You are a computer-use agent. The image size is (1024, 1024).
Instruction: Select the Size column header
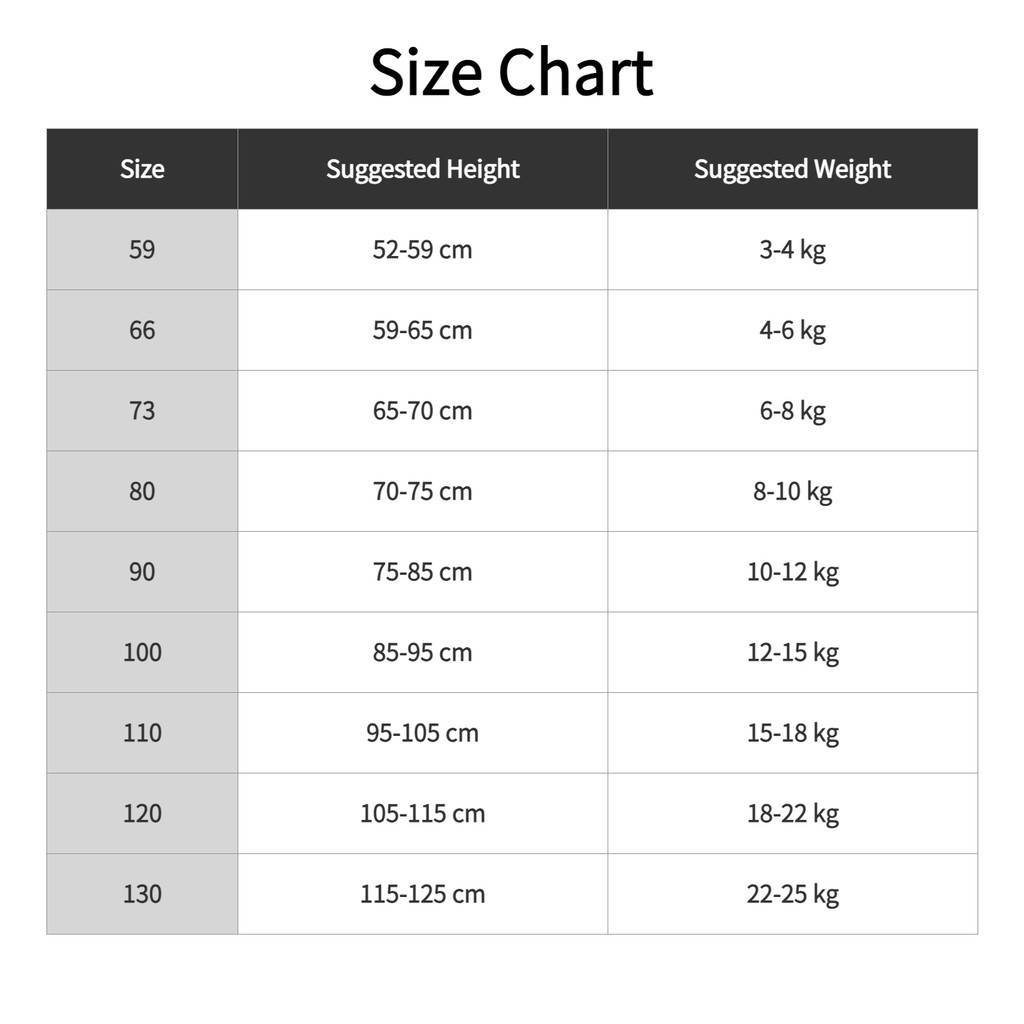point(142,169)
